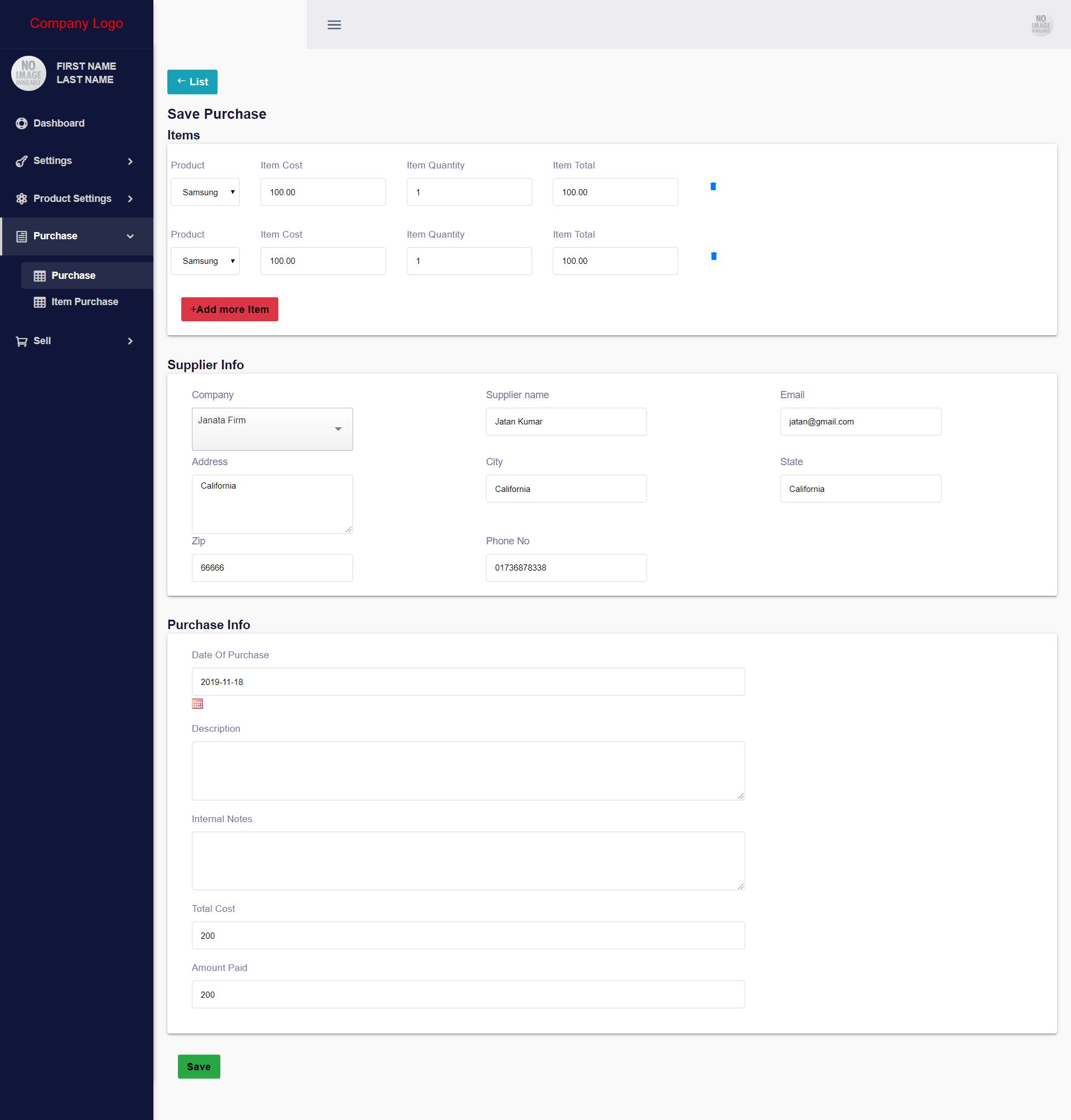The height and width of the screenshot is (1120, 1071).
Task: Delete the first purchase item row
Action: pos(713,187)
